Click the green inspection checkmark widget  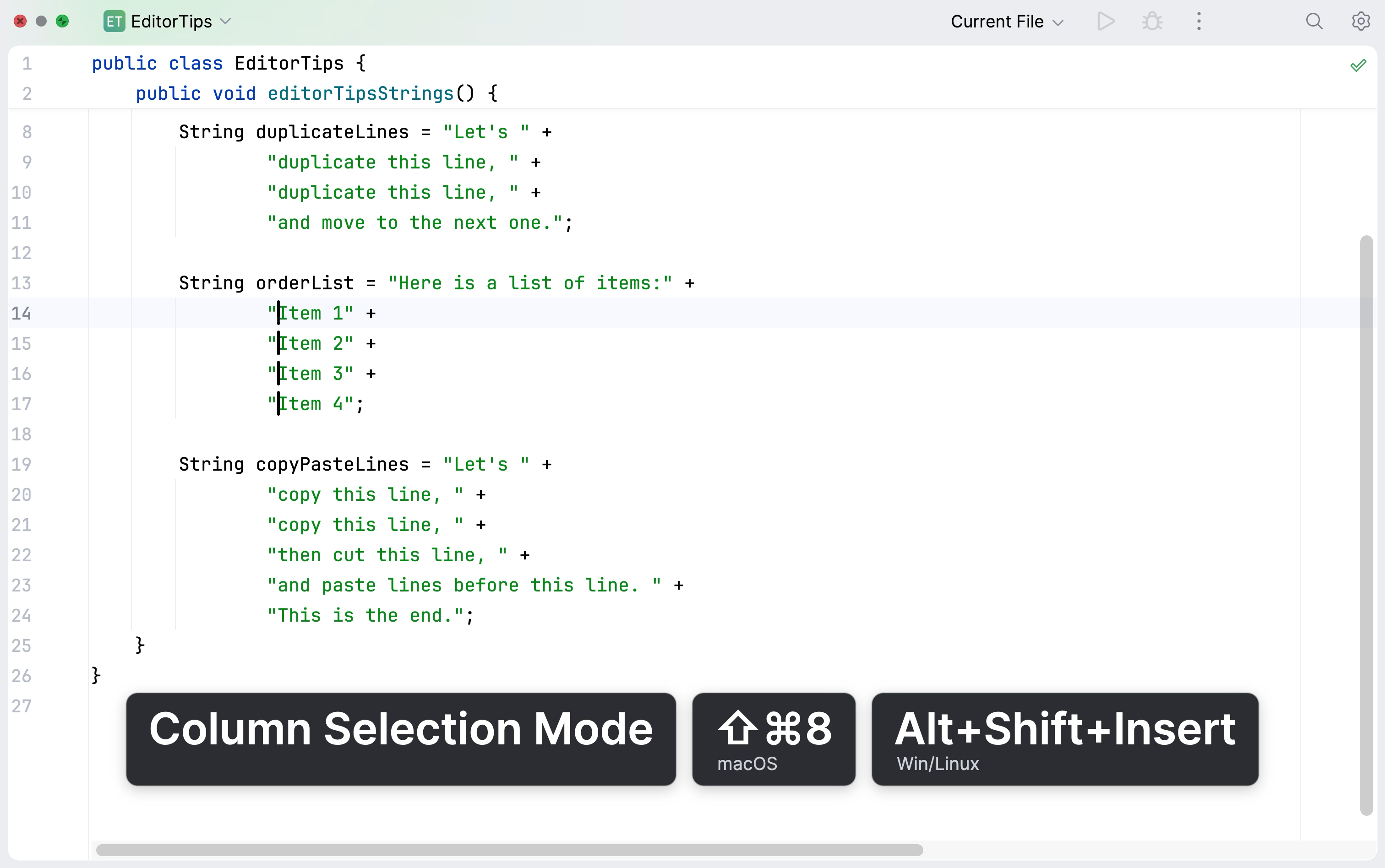point(1358,65)
